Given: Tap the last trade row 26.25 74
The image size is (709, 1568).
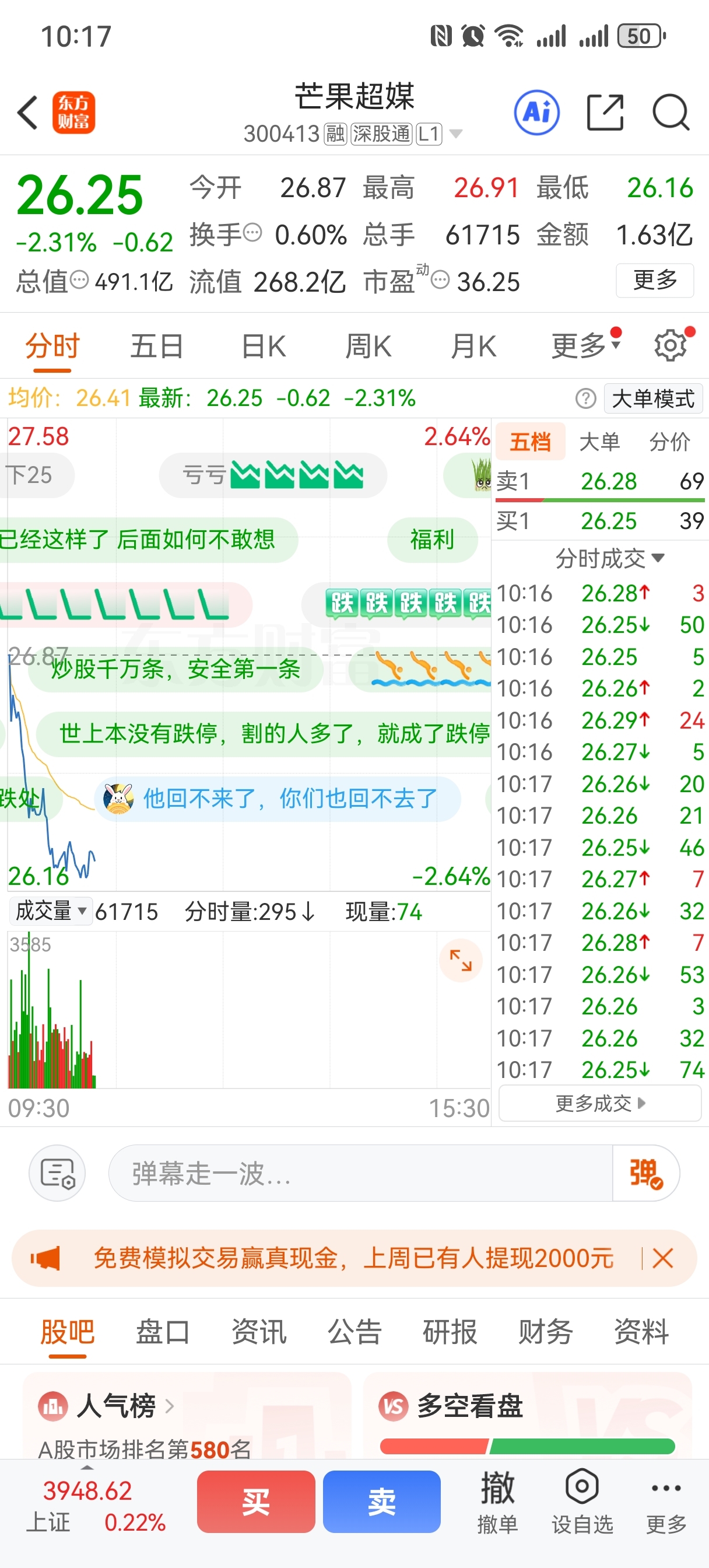Looking at the screenshot, I should 600,1069.
